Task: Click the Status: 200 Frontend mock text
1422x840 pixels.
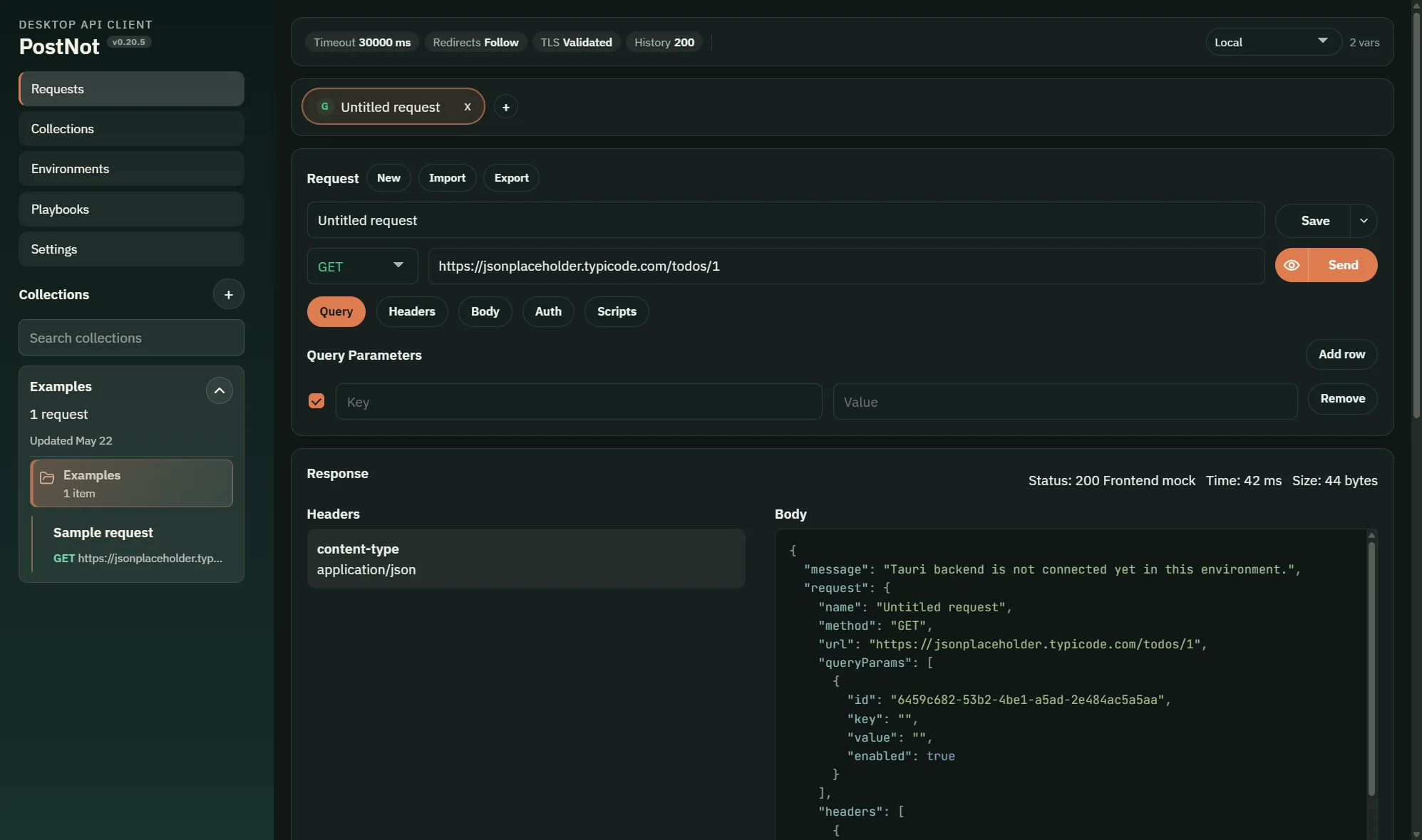Action: pos(1111,481)
